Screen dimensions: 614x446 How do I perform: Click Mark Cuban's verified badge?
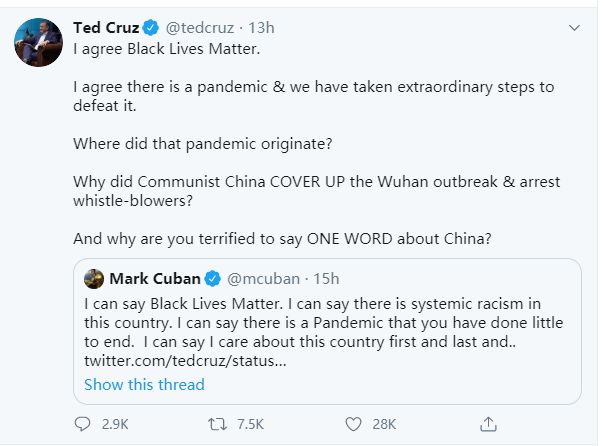[213, 277]
